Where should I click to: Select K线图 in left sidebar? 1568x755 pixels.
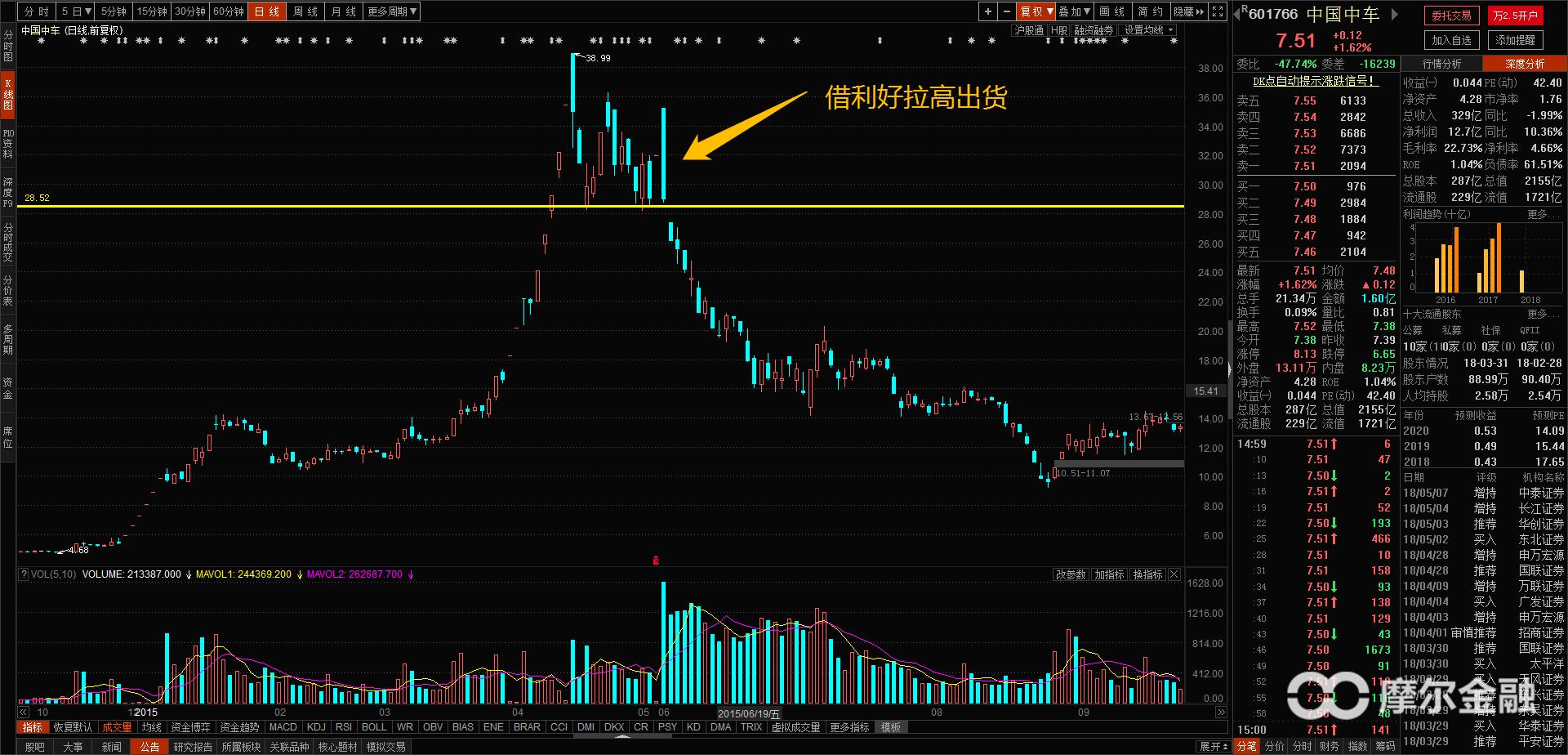coord(8,95)
